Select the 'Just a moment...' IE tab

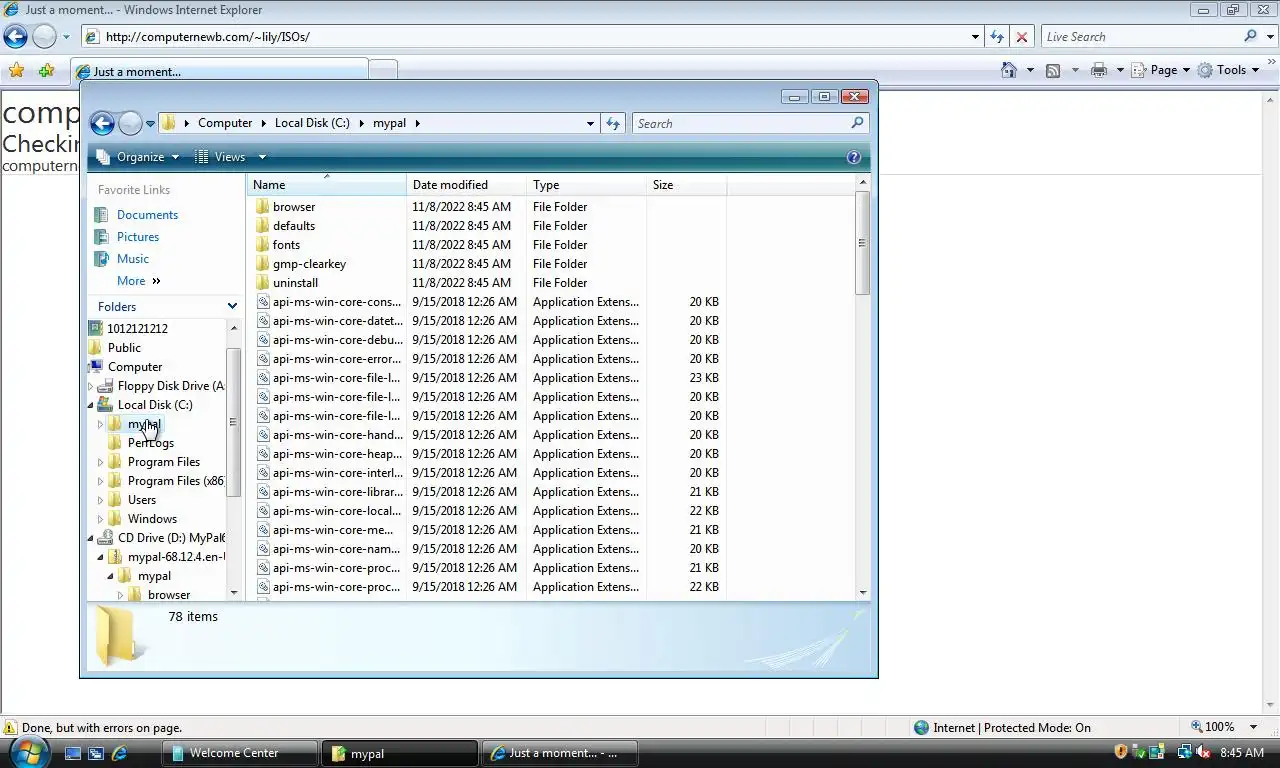point(219,71)
